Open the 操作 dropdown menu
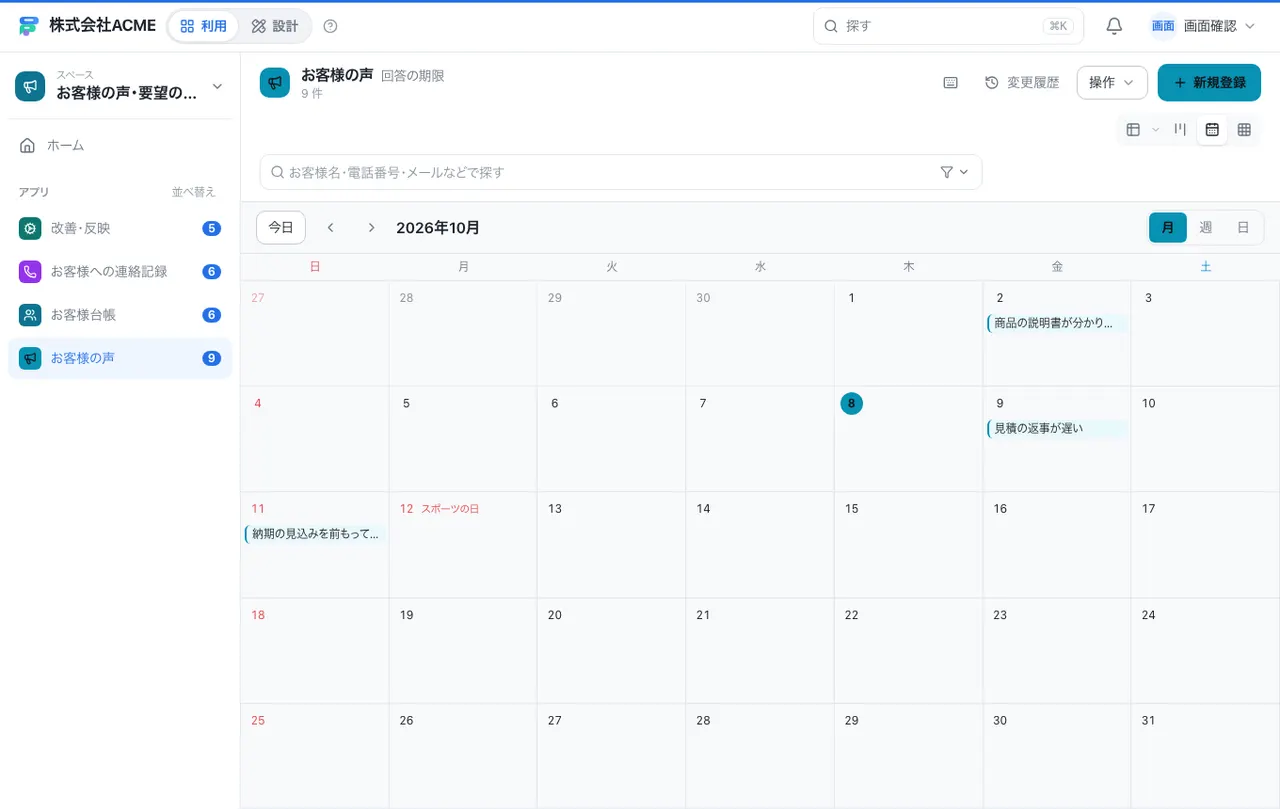This screenshot has width=1280, height=809. tap(1112, 83)
